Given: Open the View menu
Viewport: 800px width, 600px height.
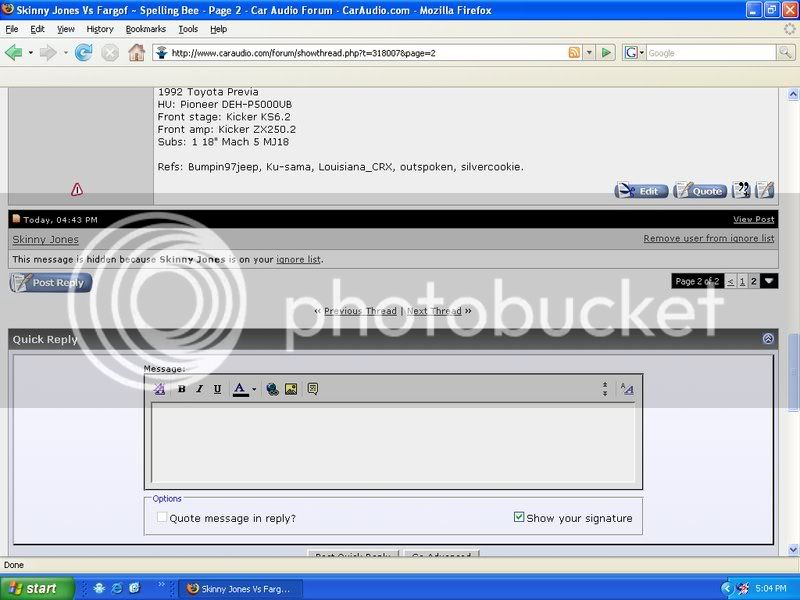Looking at the screenshot, I should tap(65, 29).
